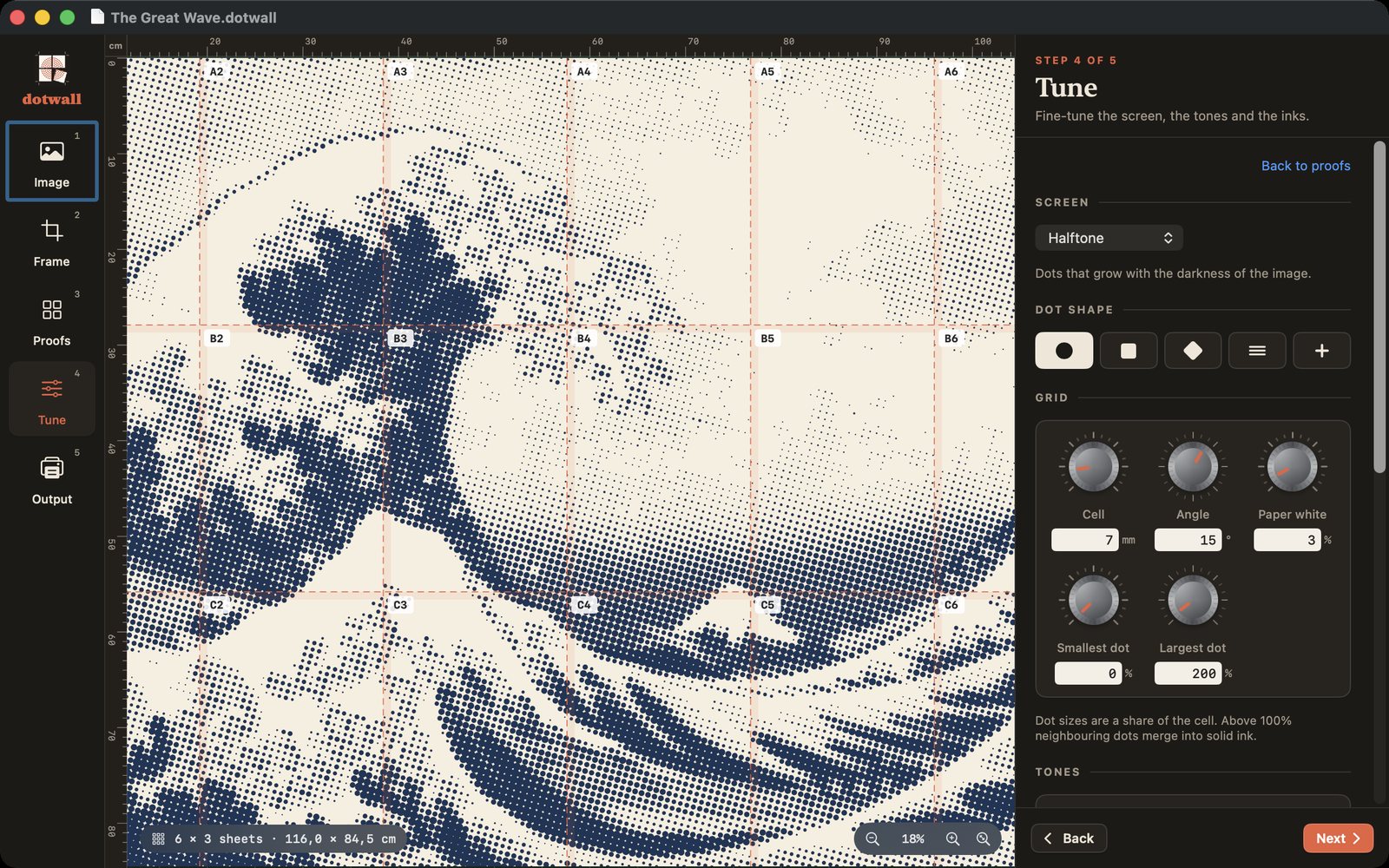Open the Output step

pyautogui.click(x=52, y=479)
